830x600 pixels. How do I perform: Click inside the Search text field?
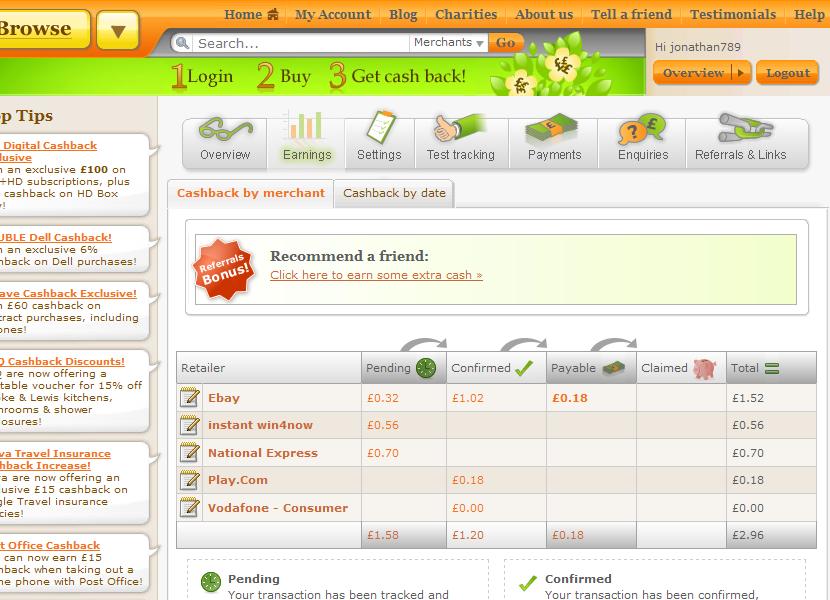[x=300, y=43]
